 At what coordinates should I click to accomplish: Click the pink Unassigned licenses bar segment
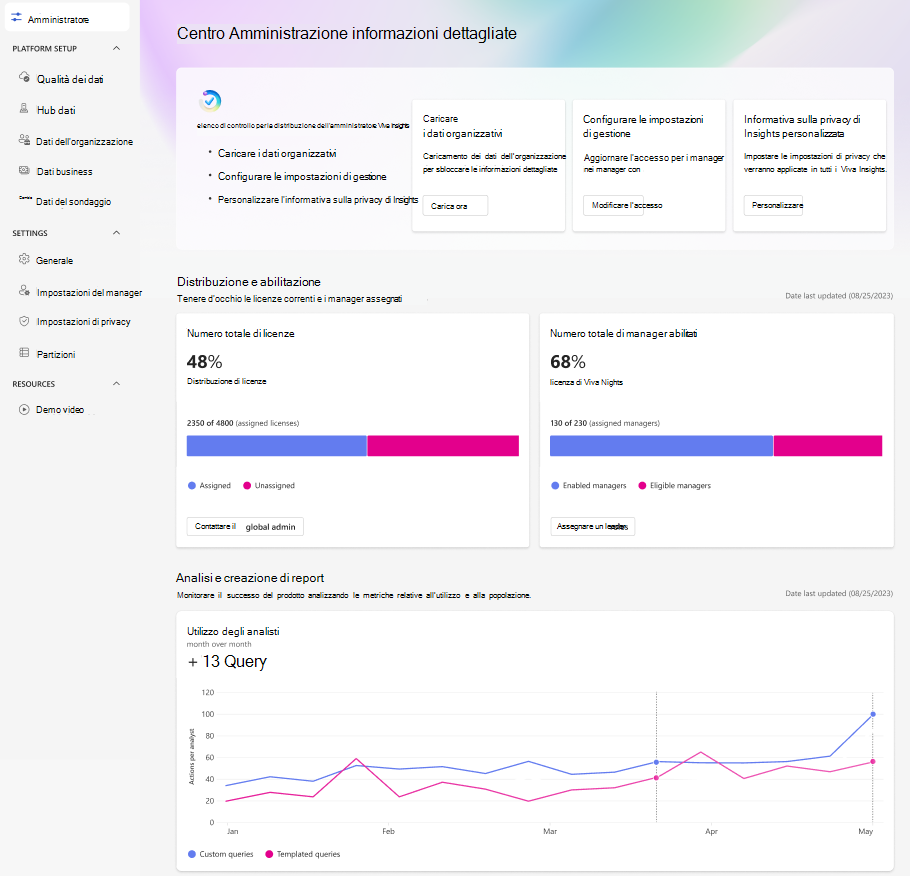[x=443, y=446]
